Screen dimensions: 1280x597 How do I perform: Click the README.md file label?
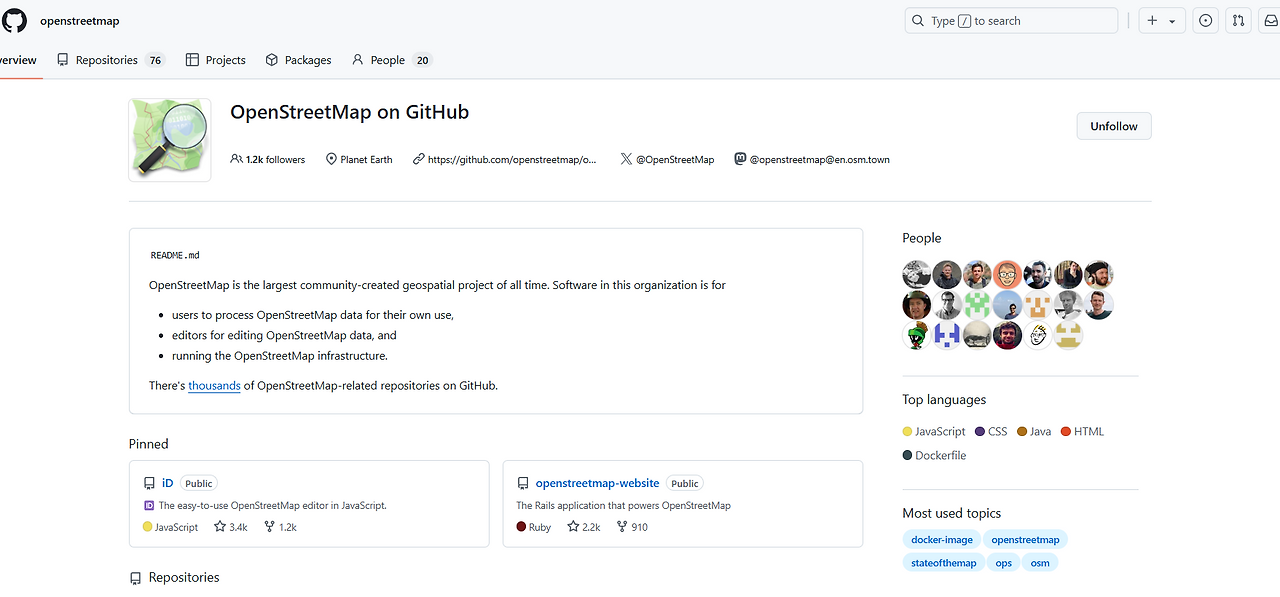click(x=175, y=255)
